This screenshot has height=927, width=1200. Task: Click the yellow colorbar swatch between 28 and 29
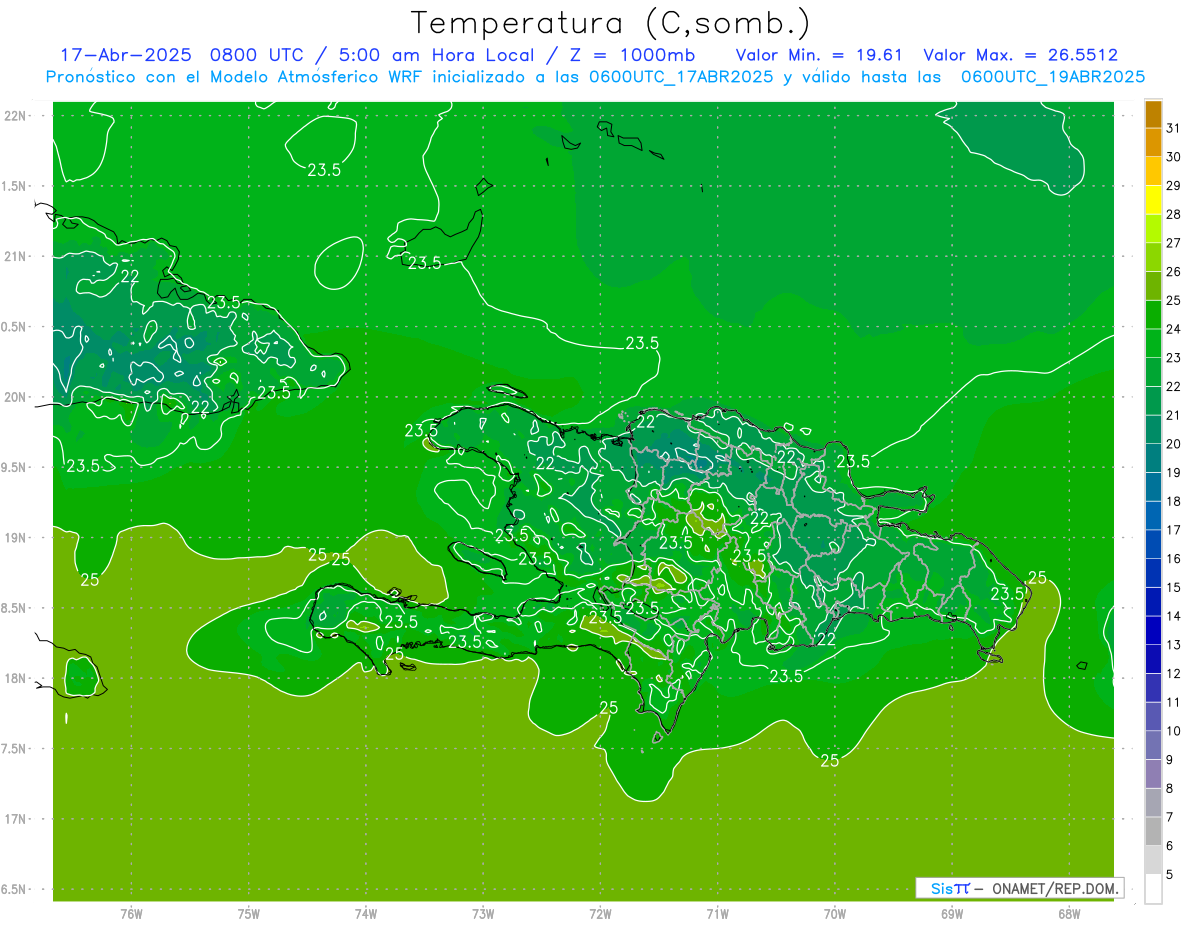coord(1153,200)
